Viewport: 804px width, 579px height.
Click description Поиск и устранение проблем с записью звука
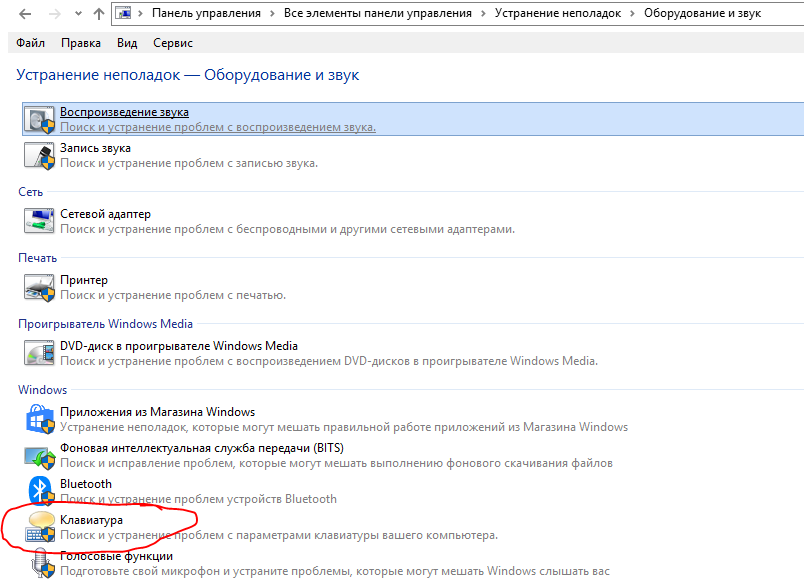[x=189, y=163]
